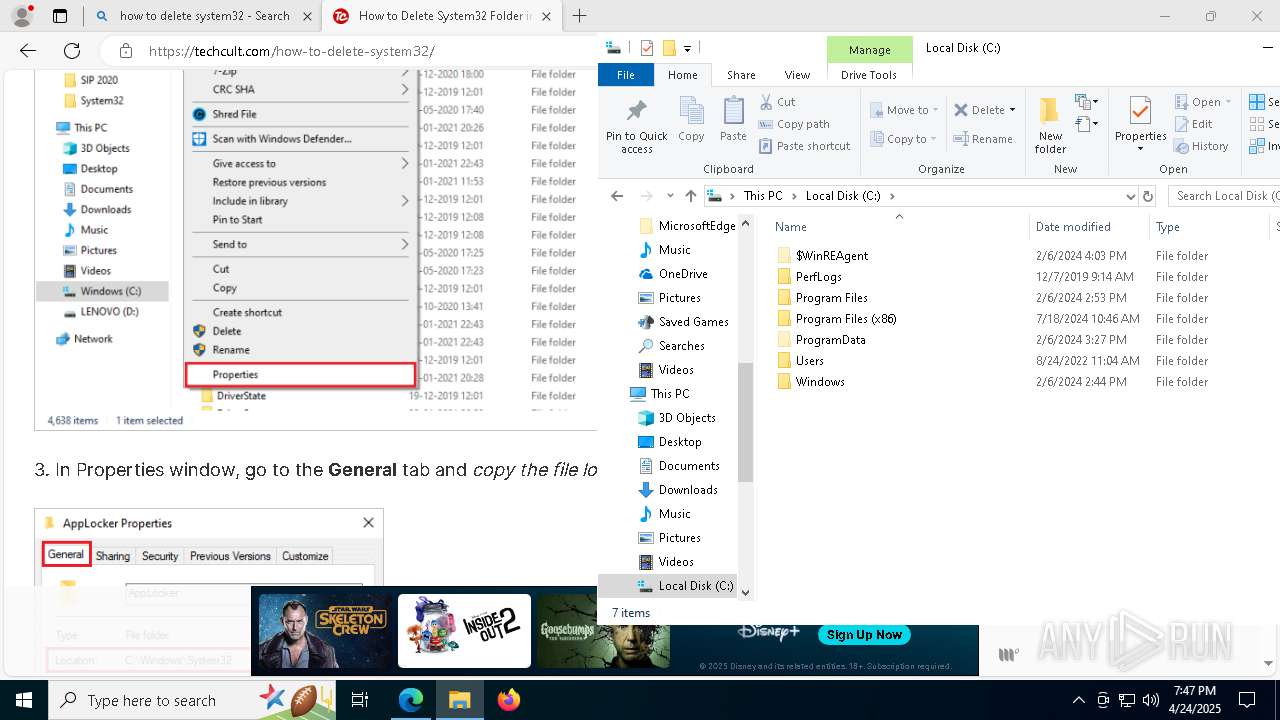Open notification center icon
1280x720 pixels.
point(1247,700)
